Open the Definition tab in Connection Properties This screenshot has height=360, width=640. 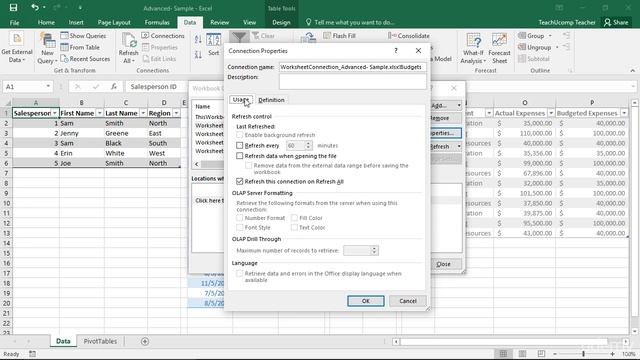pos(271,100)
